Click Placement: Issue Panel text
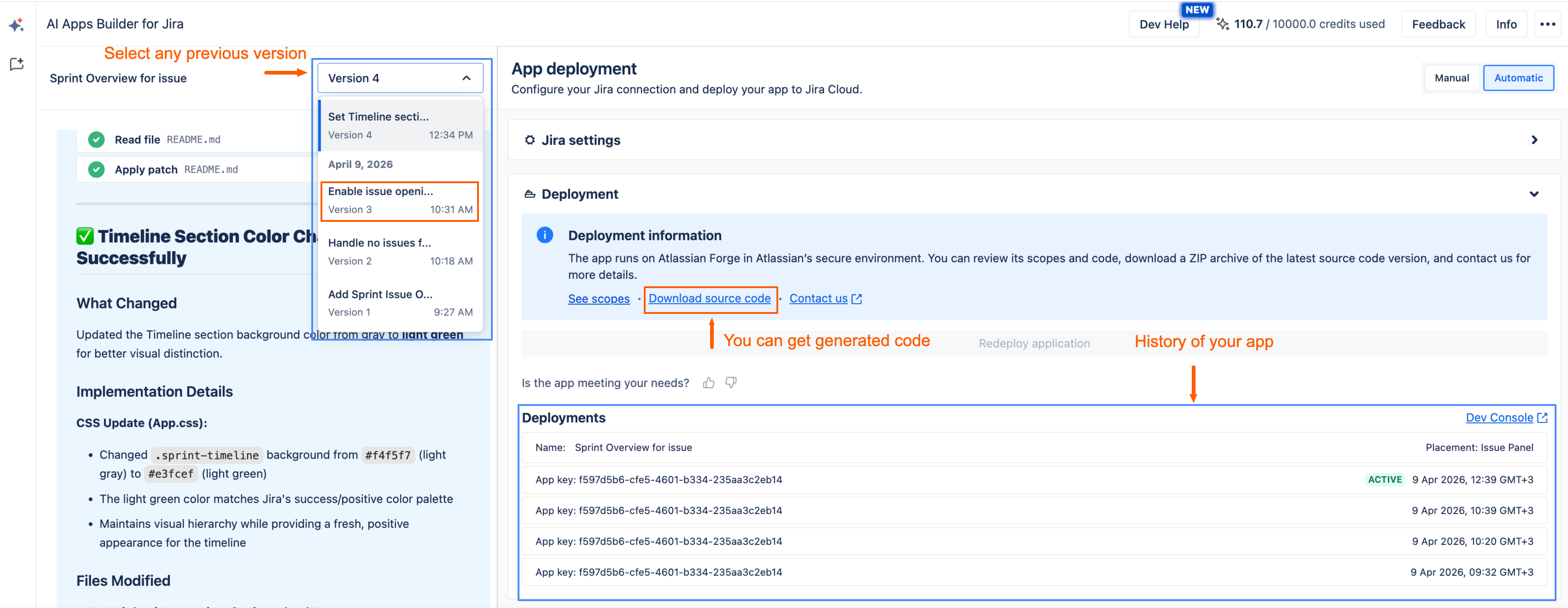 (x=1479, y=447)
